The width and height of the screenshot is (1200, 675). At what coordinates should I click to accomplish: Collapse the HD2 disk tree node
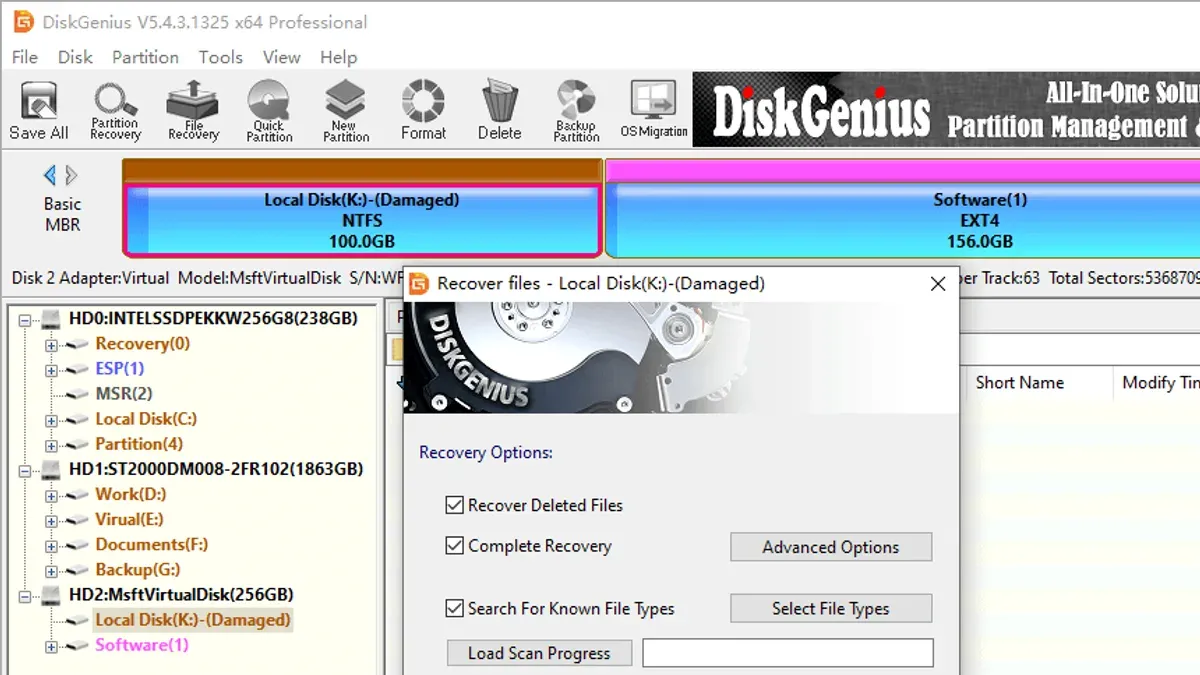(x=27, y=595)
